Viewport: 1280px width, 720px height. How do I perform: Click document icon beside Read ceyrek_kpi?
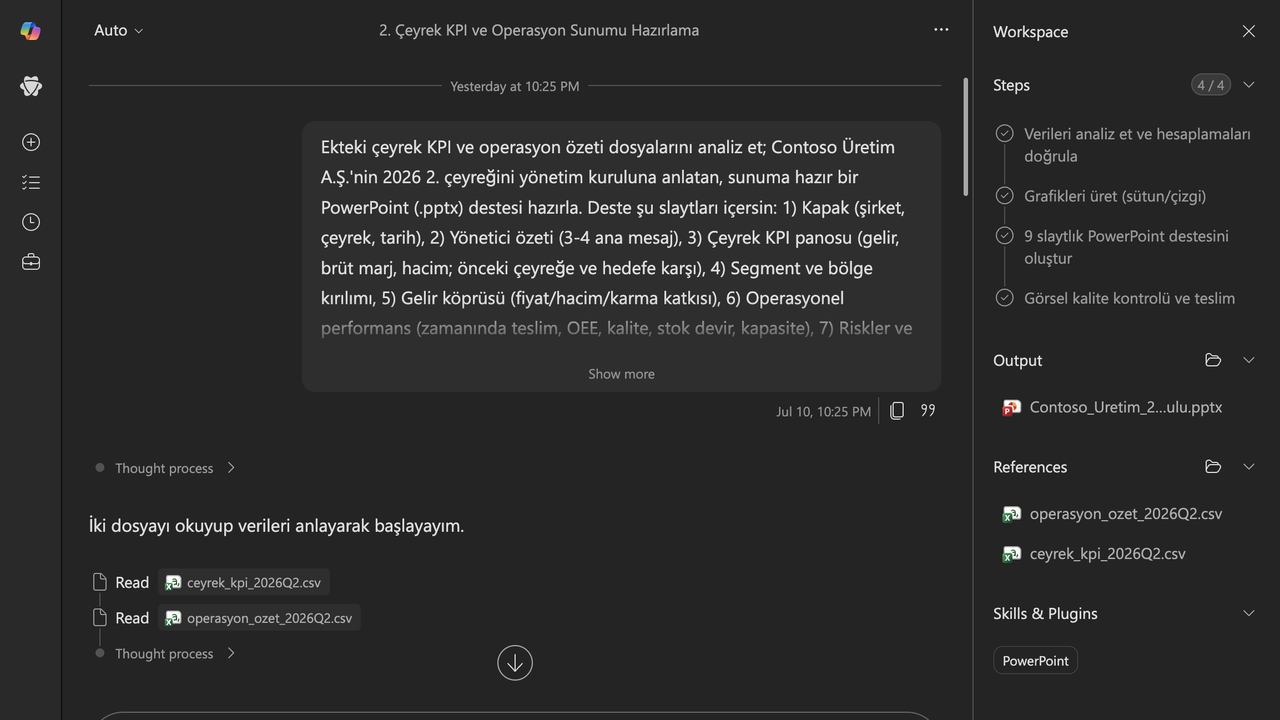click(x=99, y=583)
